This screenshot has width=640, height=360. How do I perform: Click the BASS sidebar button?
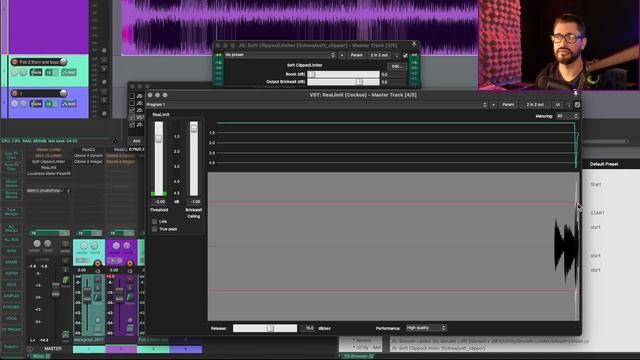tap(11, 251)
